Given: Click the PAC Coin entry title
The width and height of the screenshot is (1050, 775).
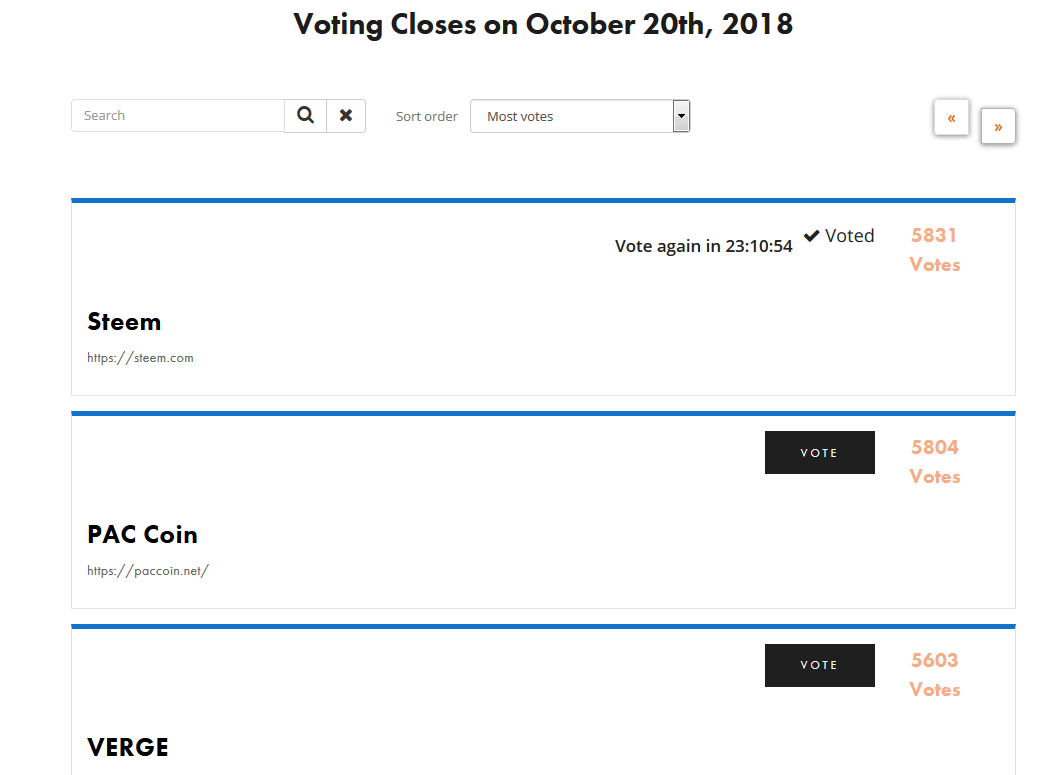Looking at the screenshot, I should tap(143, 535).
